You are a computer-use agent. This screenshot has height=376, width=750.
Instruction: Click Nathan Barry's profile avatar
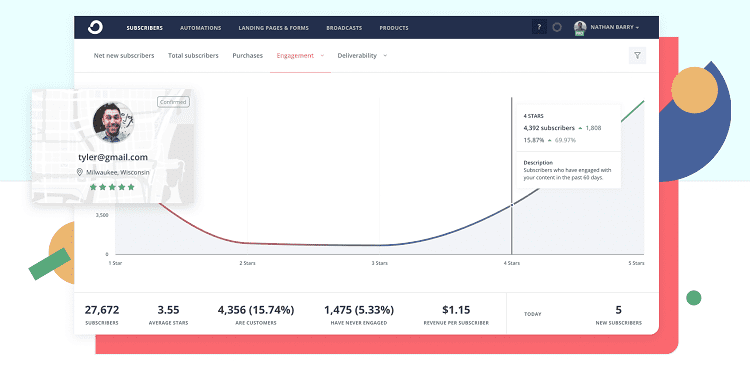580,28
